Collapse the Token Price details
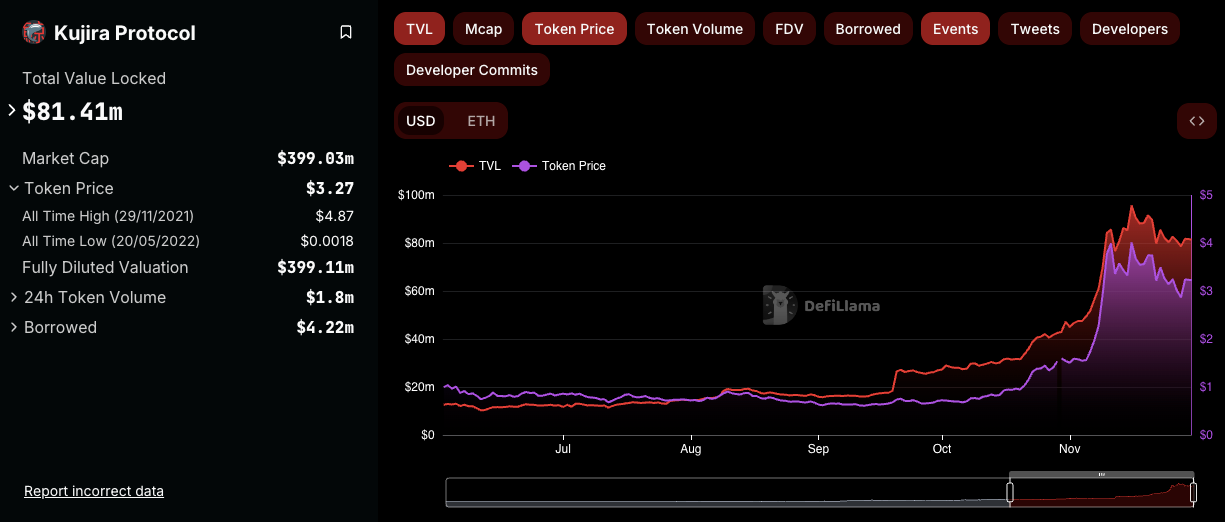 click(14, 188)
